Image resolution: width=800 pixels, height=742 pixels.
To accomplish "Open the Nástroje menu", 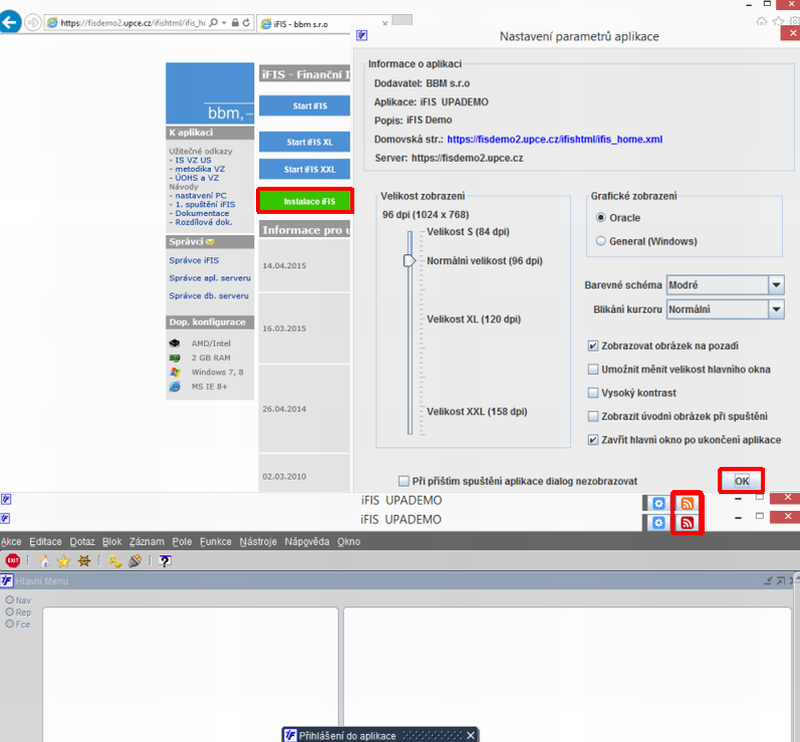I will [258, 541].
